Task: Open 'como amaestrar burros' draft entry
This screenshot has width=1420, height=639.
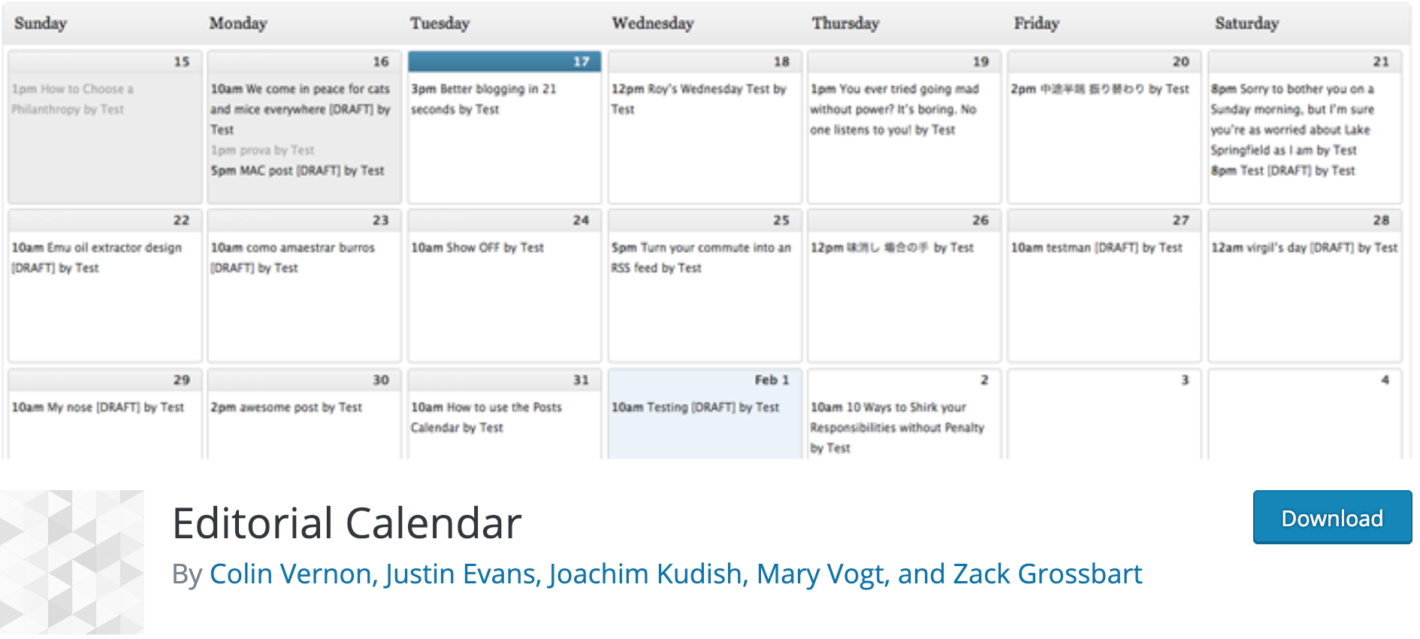Action: pos(292,258)
